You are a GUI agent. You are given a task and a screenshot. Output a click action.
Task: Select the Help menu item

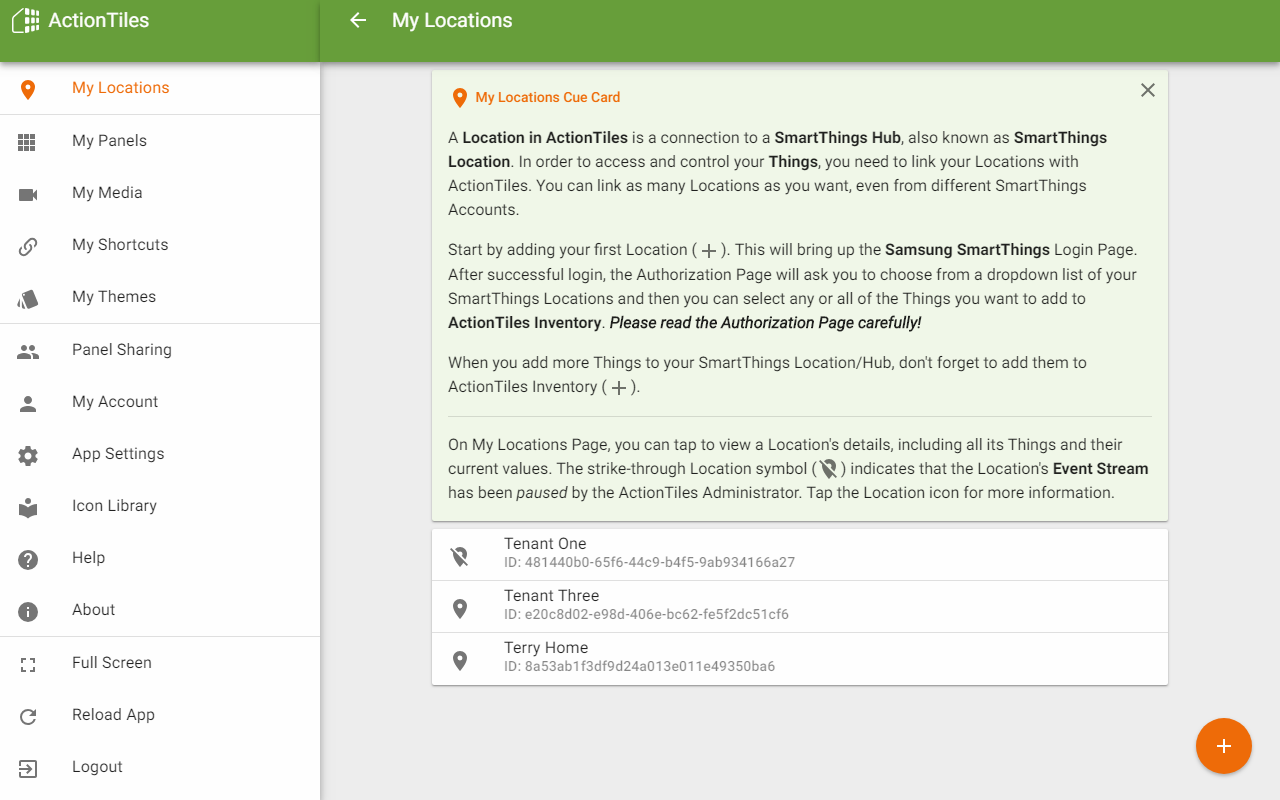(88, 558)
